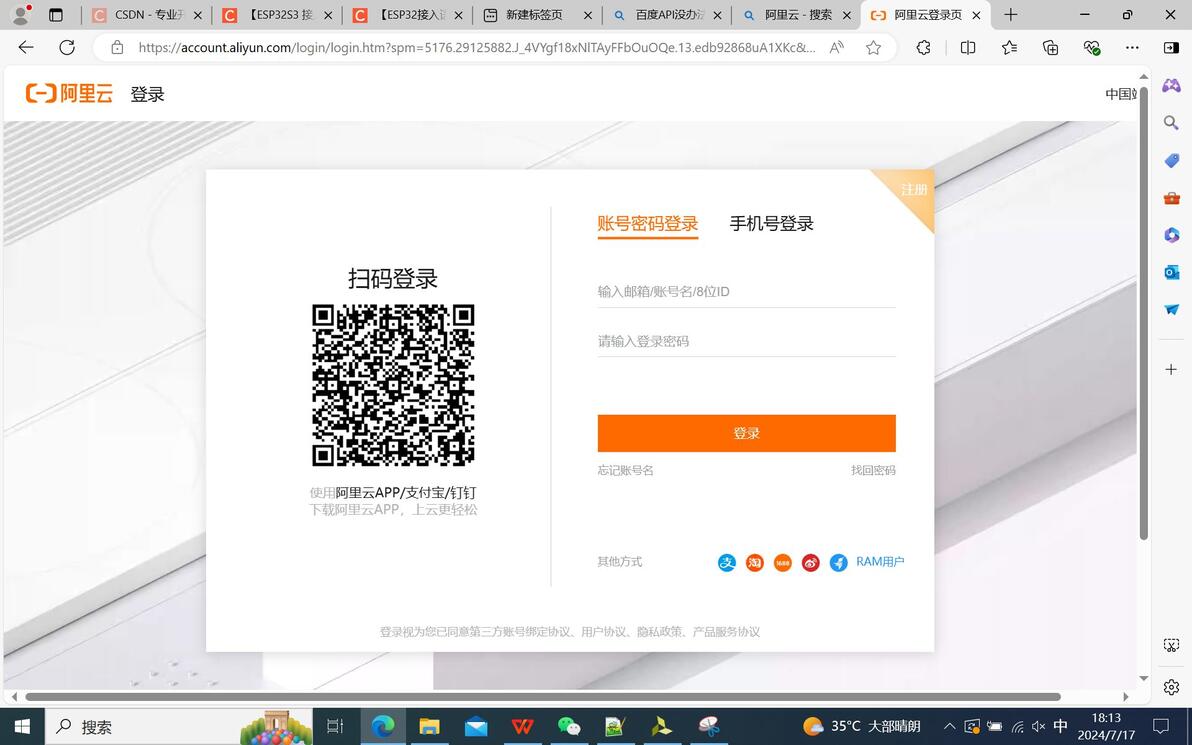This screenshot has width=1192, height=745.
Task: Log in with the Taobao icon
Action: [754, 563]
